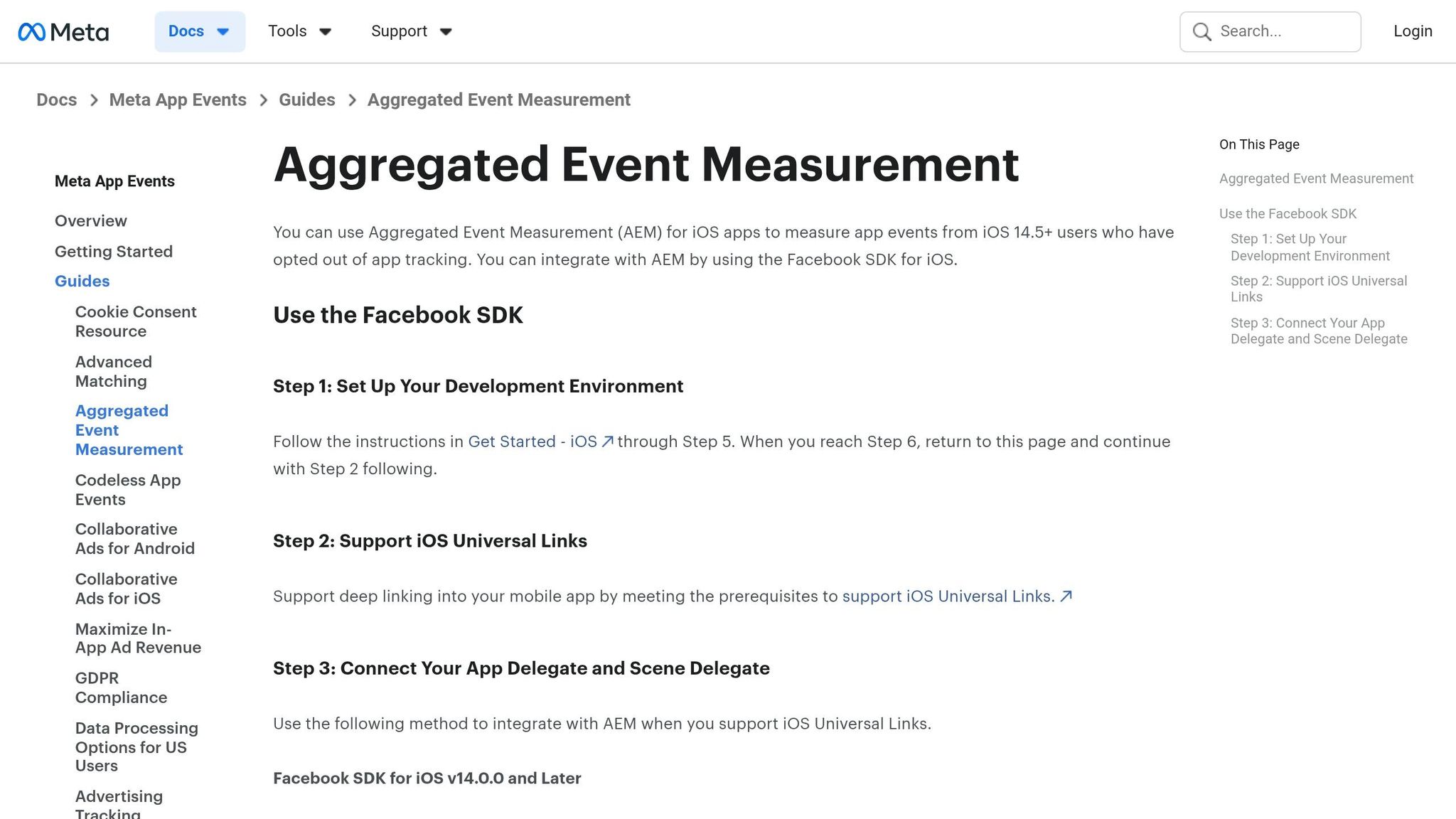Select Guides in the sidebar
Viewport: 1456px width, 819px height.
(x=82, y=282)
